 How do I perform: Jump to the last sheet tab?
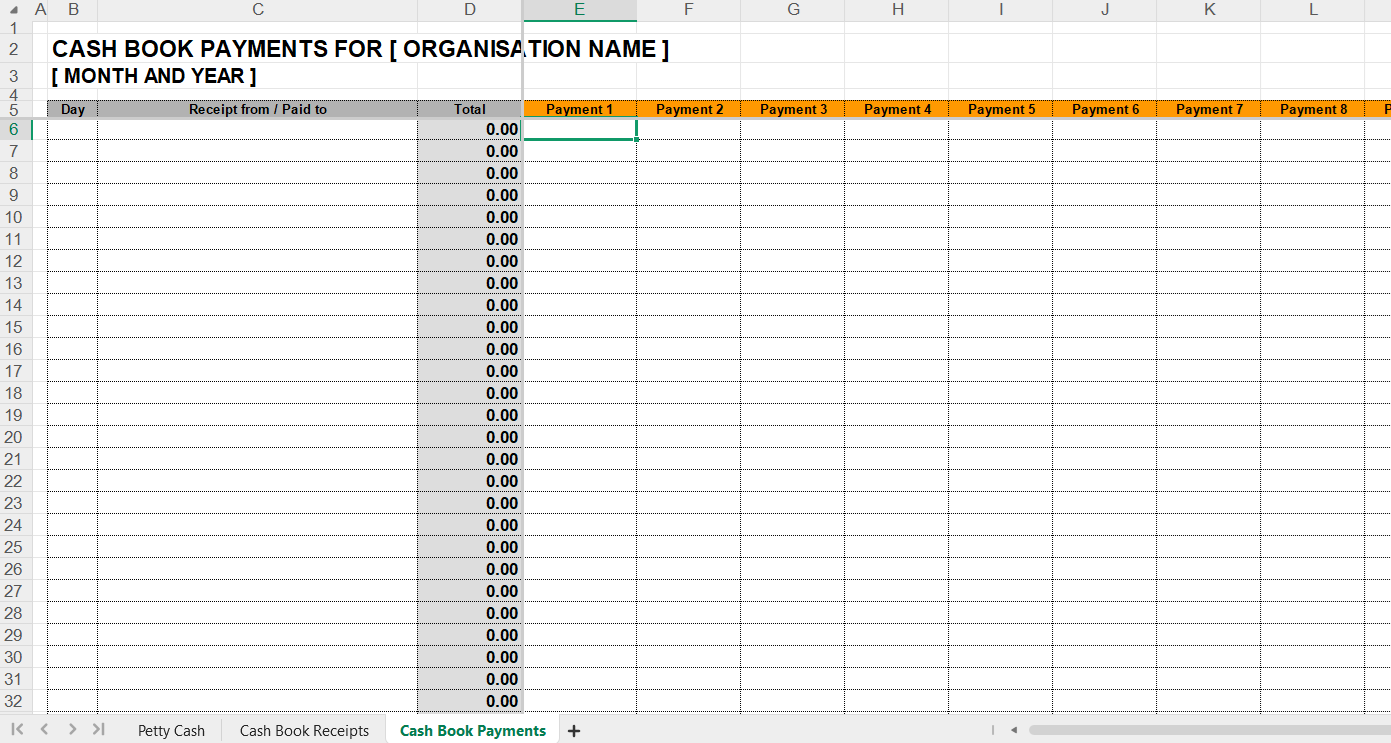(x=98, y=730)
